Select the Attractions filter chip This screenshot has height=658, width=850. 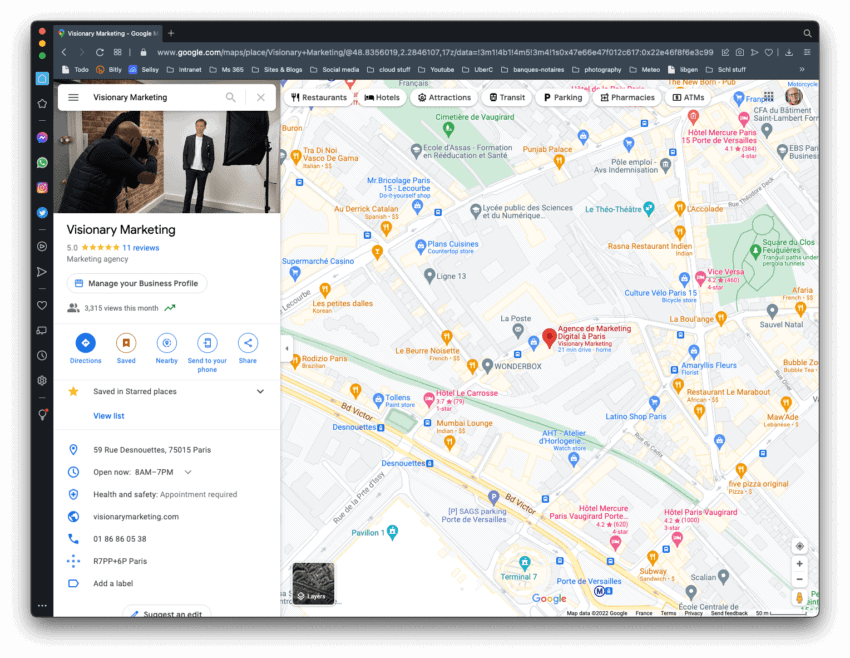tap(444, 98)
